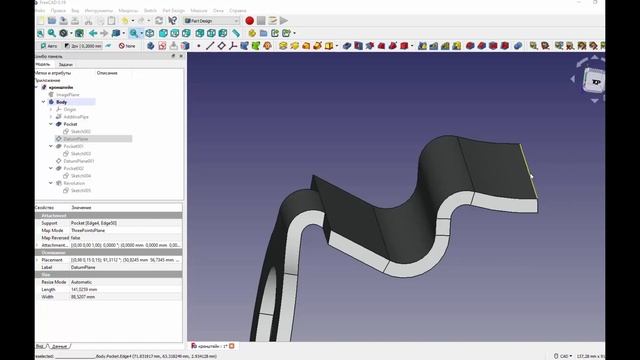Open the Undo history dropdown arrow
Viewport: 640px width, 360px height.
pyautogui.click(x=132, y=20)
